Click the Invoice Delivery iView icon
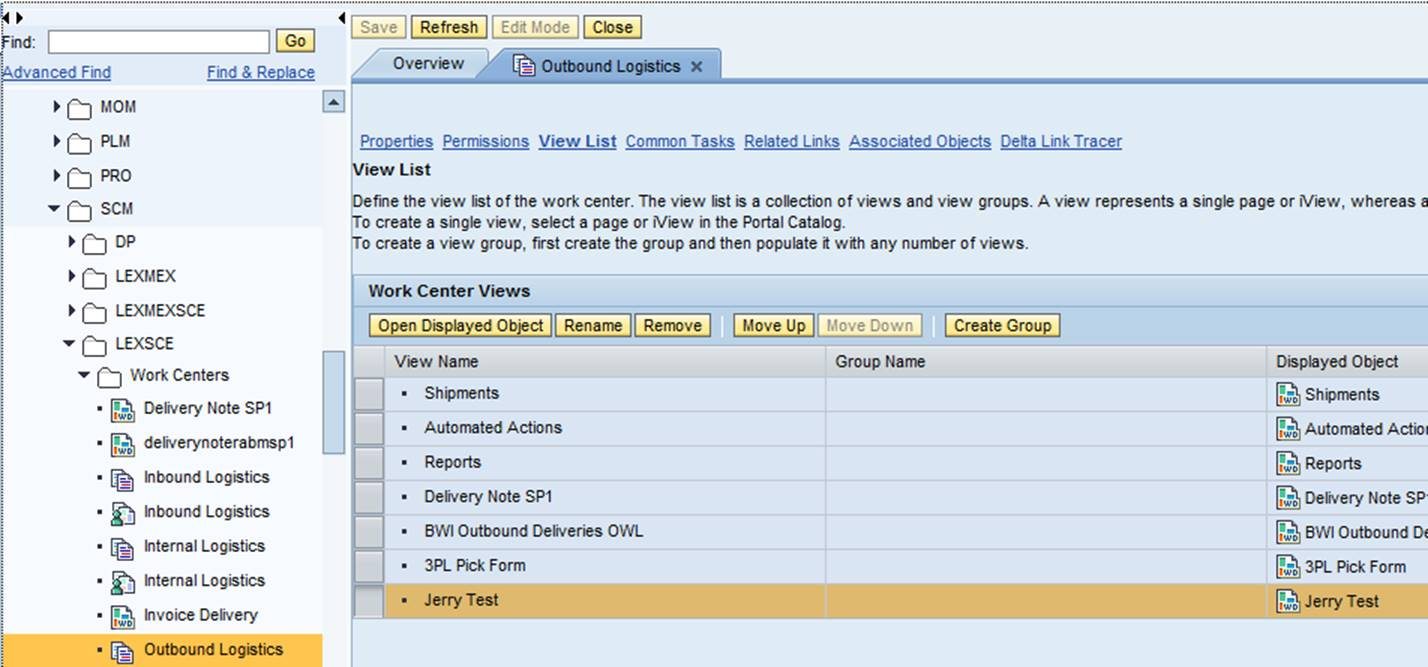Screen dimensions: 1428x667 coord(122,616)
